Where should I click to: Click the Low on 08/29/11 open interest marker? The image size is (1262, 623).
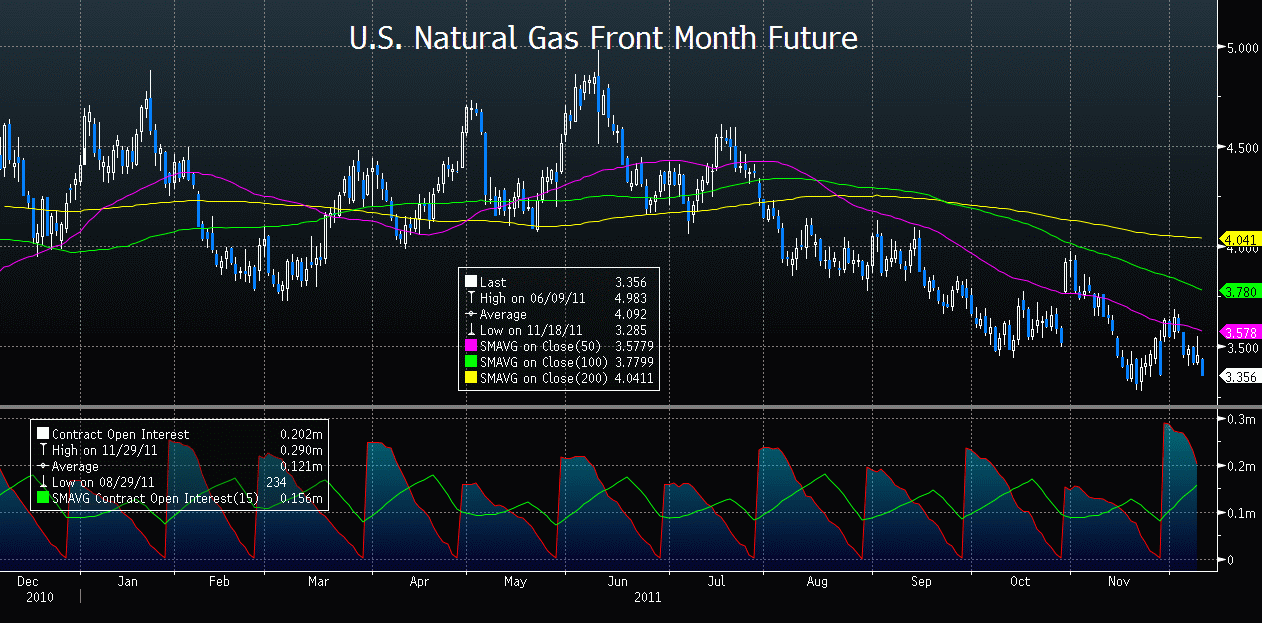[42, 483]
